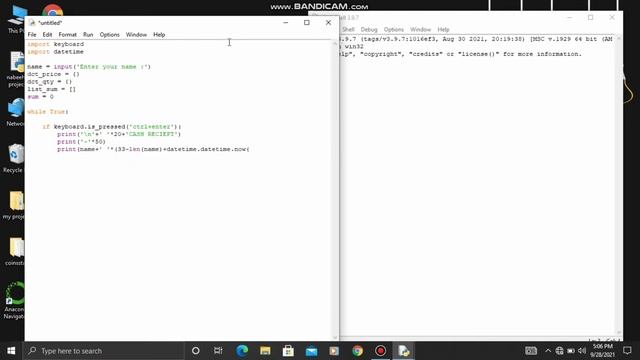The image size is (640, 360).
Task: Select the Chrome desktop shortcut icon
Action: (x=52, y=11)
